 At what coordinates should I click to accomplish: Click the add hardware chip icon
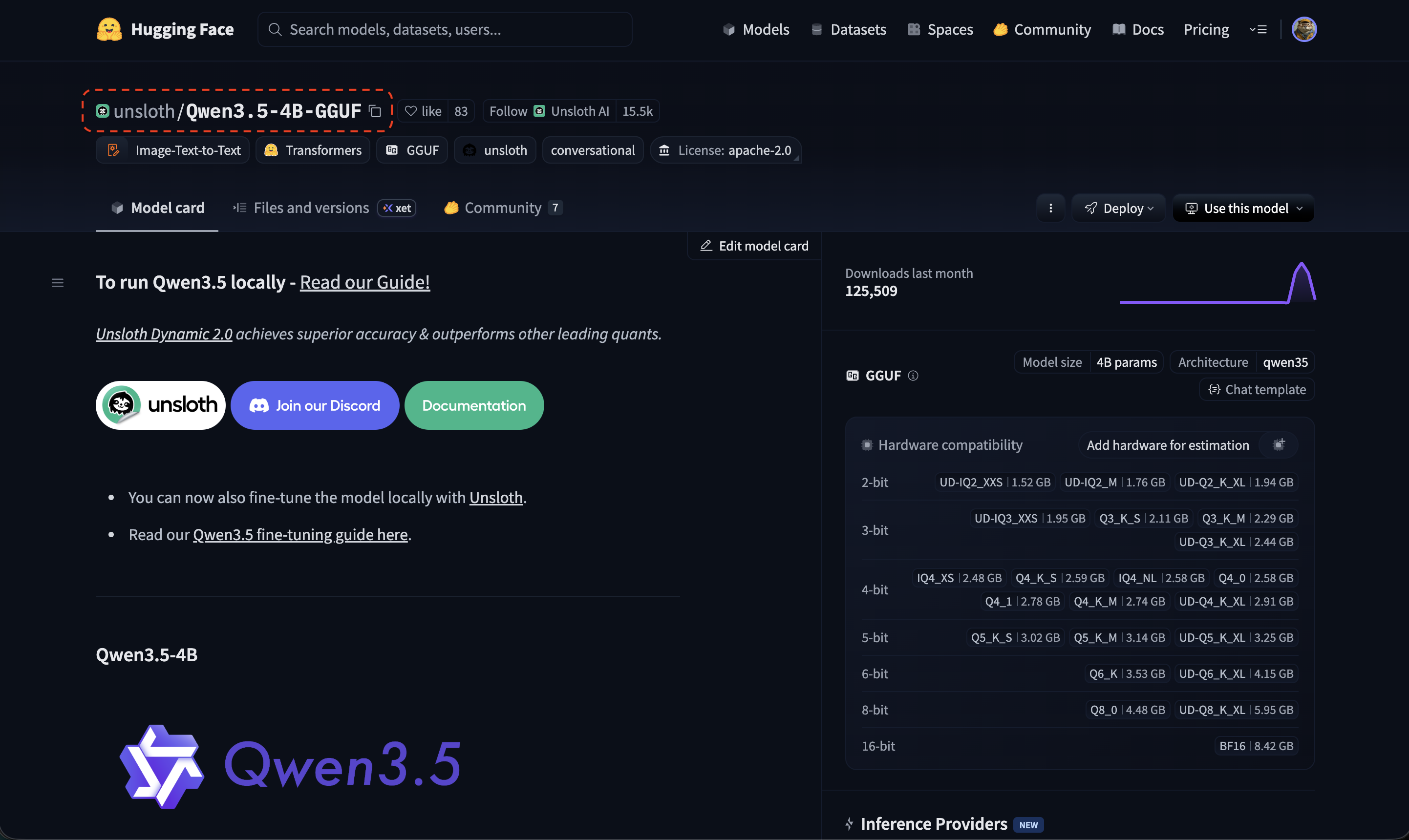click(x=1278, y=445)
